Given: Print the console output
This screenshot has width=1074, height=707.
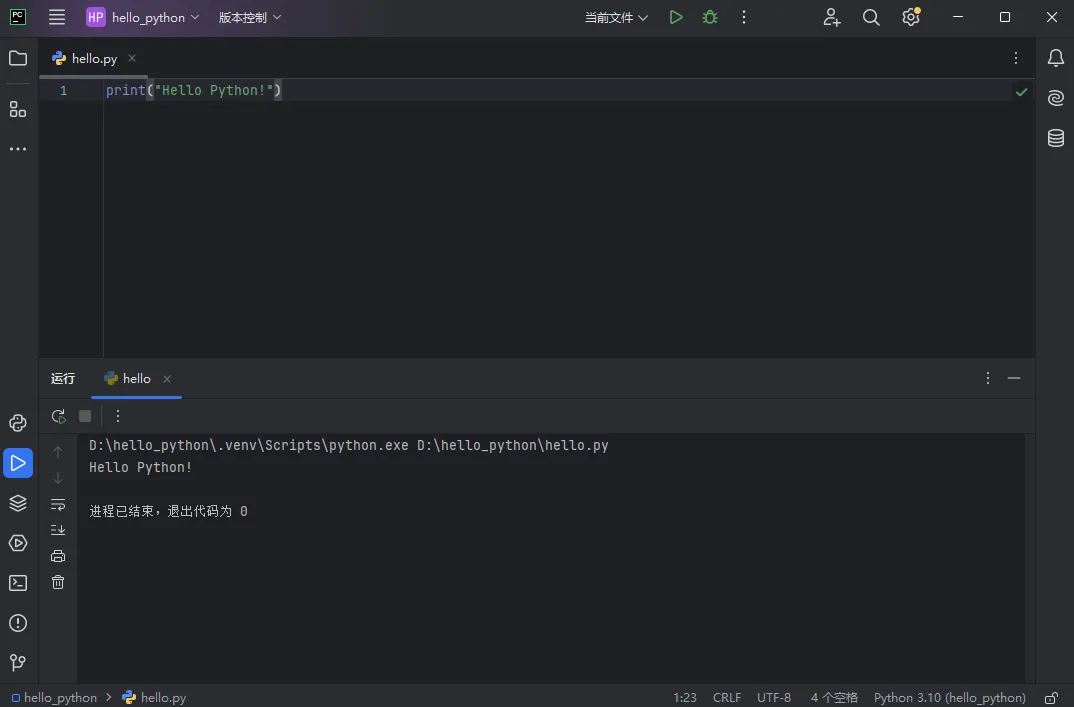Looking at the screenshot, I should [x=58, y=556].
